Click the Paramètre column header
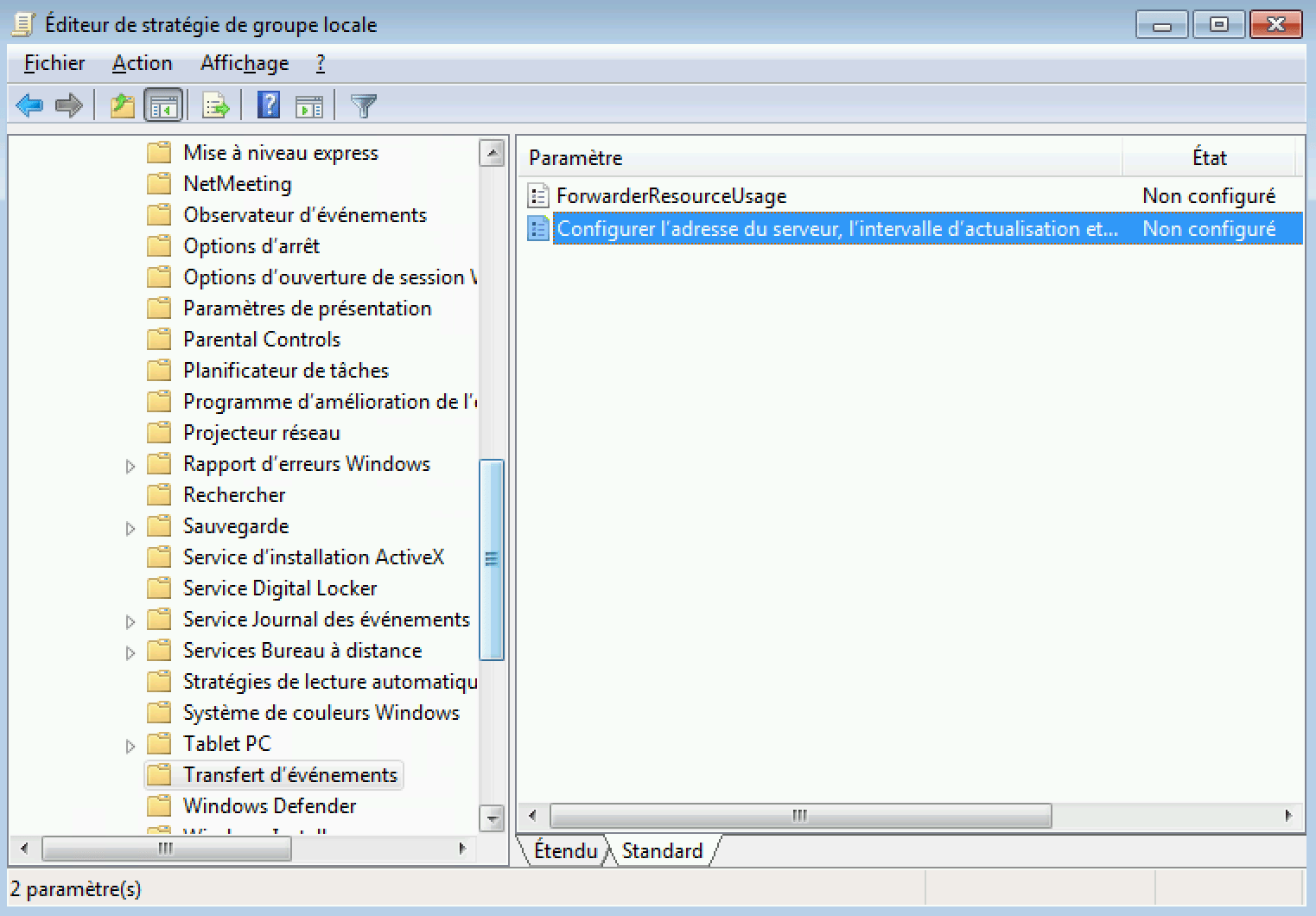 tap(575, 157)
